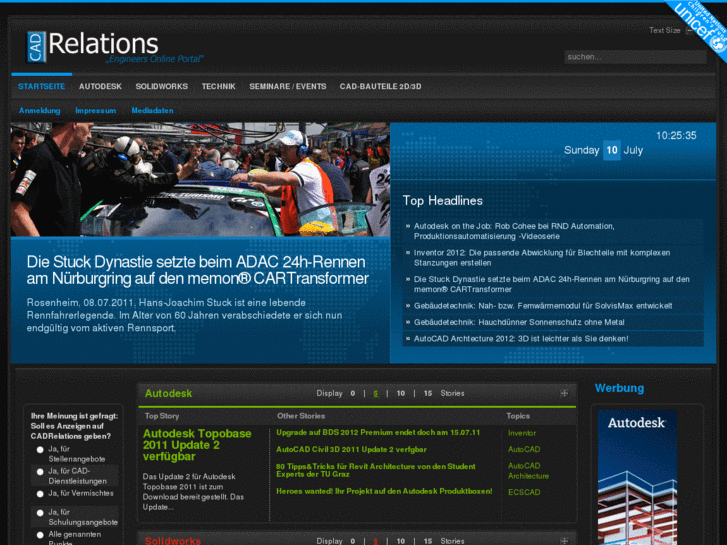Display 10 stories in Solidworks panel
Image resolution: width=727 pixels, height=545 pixels.
401,541
